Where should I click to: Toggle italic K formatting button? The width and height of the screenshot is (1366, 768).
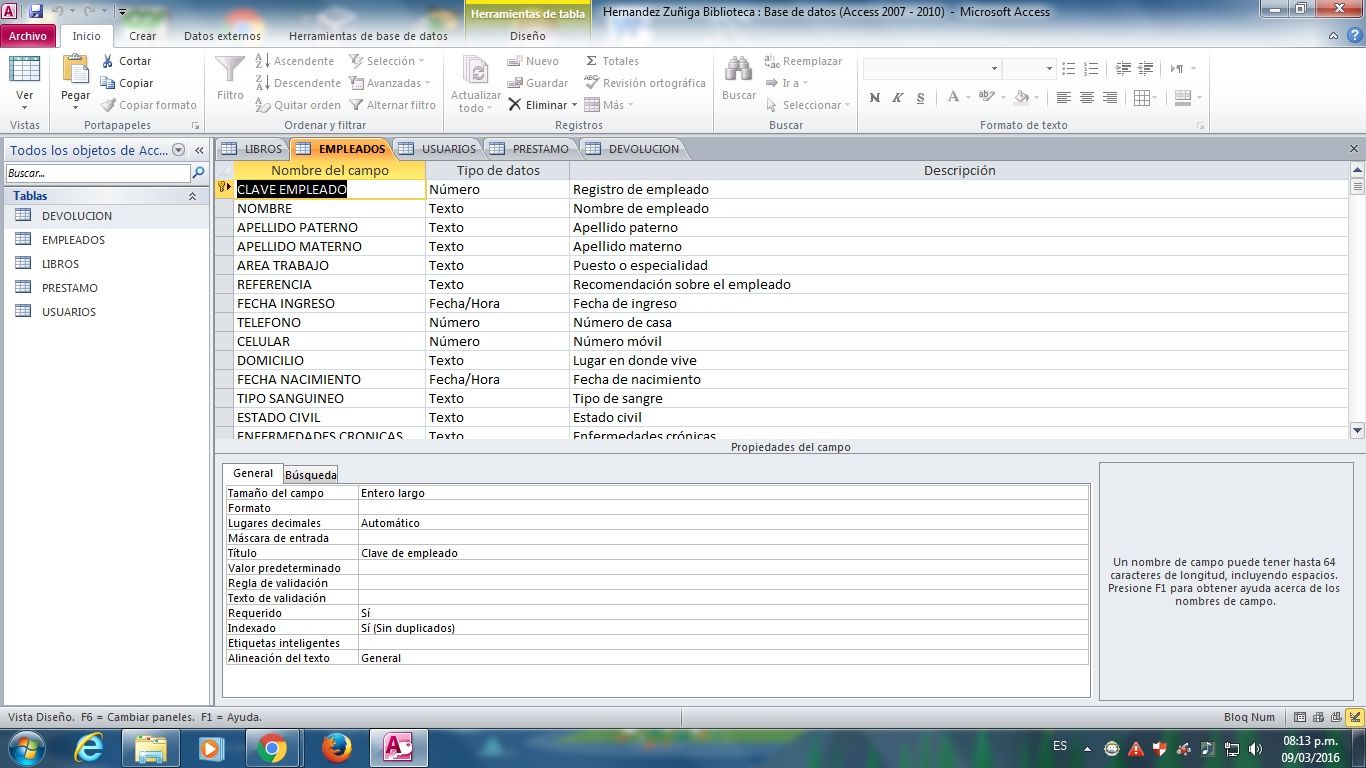coord(897,98)
